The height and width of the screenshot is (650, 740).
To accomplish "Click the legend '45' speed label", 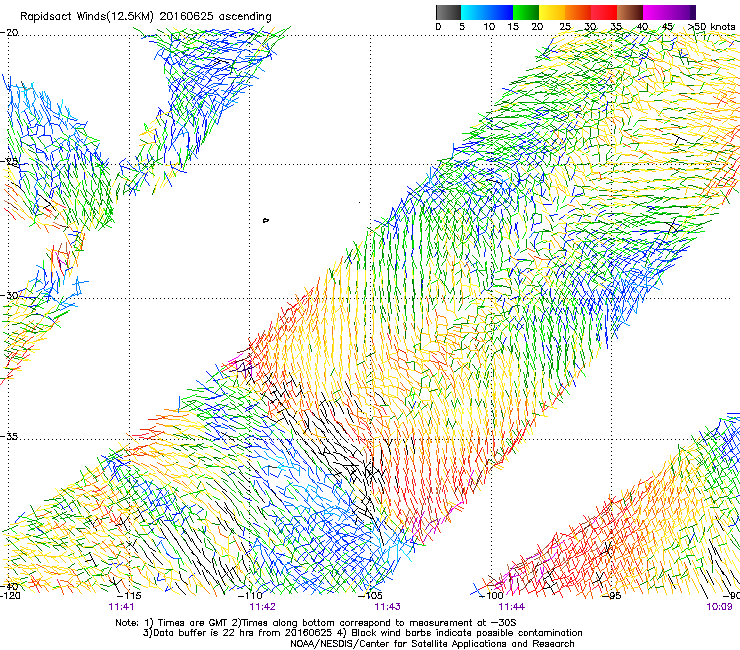I will pyautogui.click(x=667, y=27).
